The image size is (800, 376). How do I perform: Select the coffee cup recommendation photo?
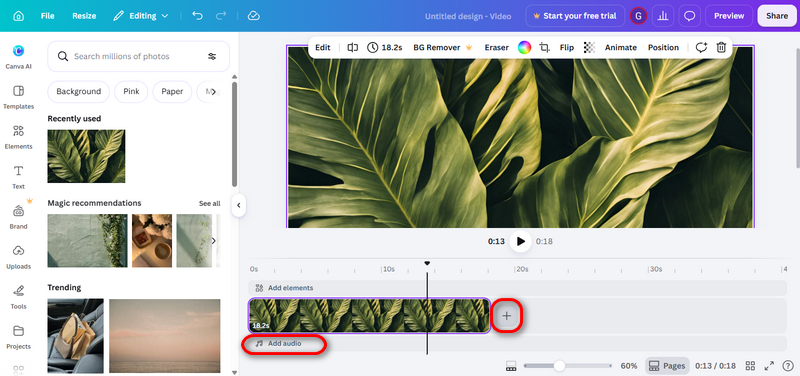152,241
